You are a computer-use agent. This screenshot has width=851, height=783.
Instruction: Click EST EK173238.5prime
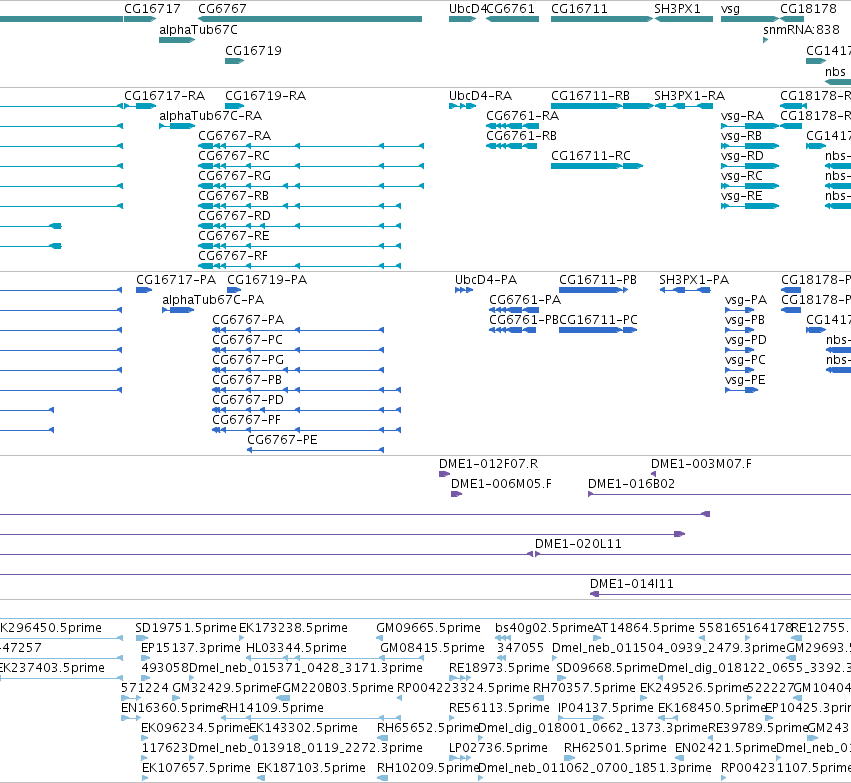(x=293, y=628)
